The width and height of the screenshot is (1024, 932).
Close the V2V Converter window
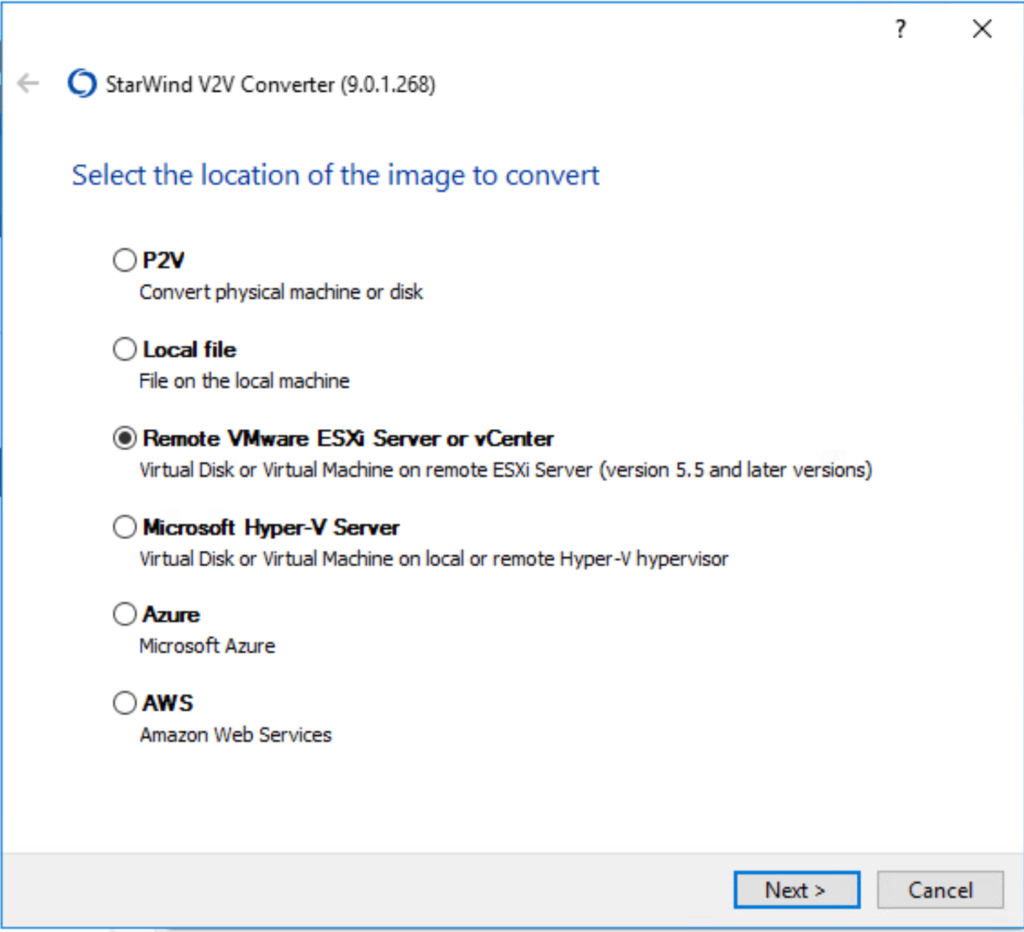[982, 29]
